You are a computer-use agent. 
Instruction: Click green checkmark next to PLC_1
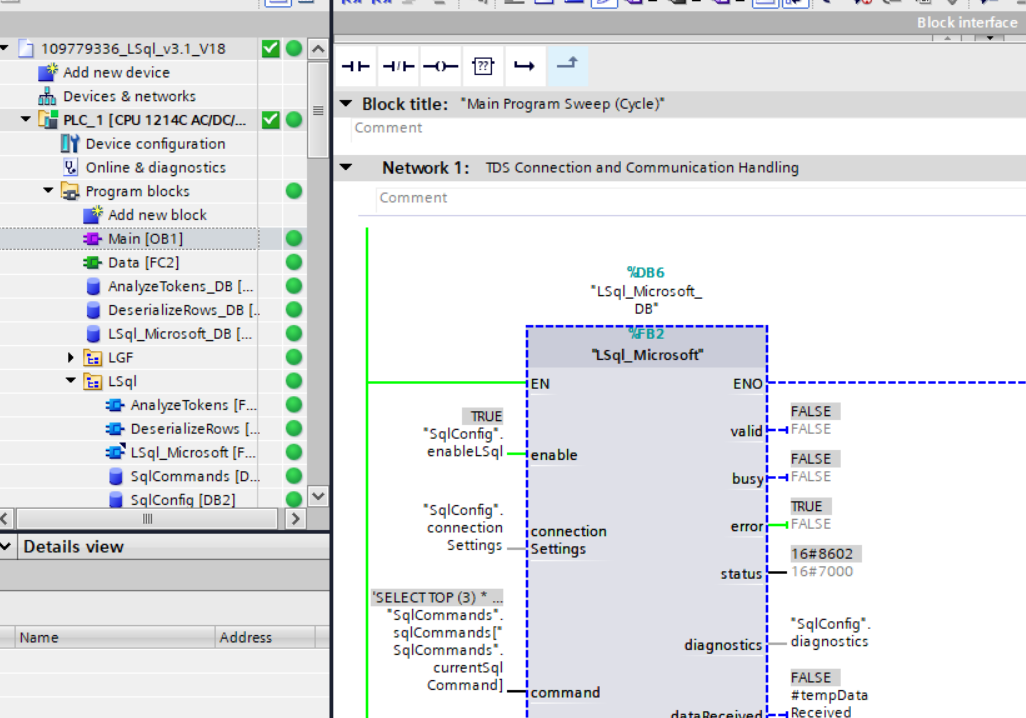(x=270, y=120)
